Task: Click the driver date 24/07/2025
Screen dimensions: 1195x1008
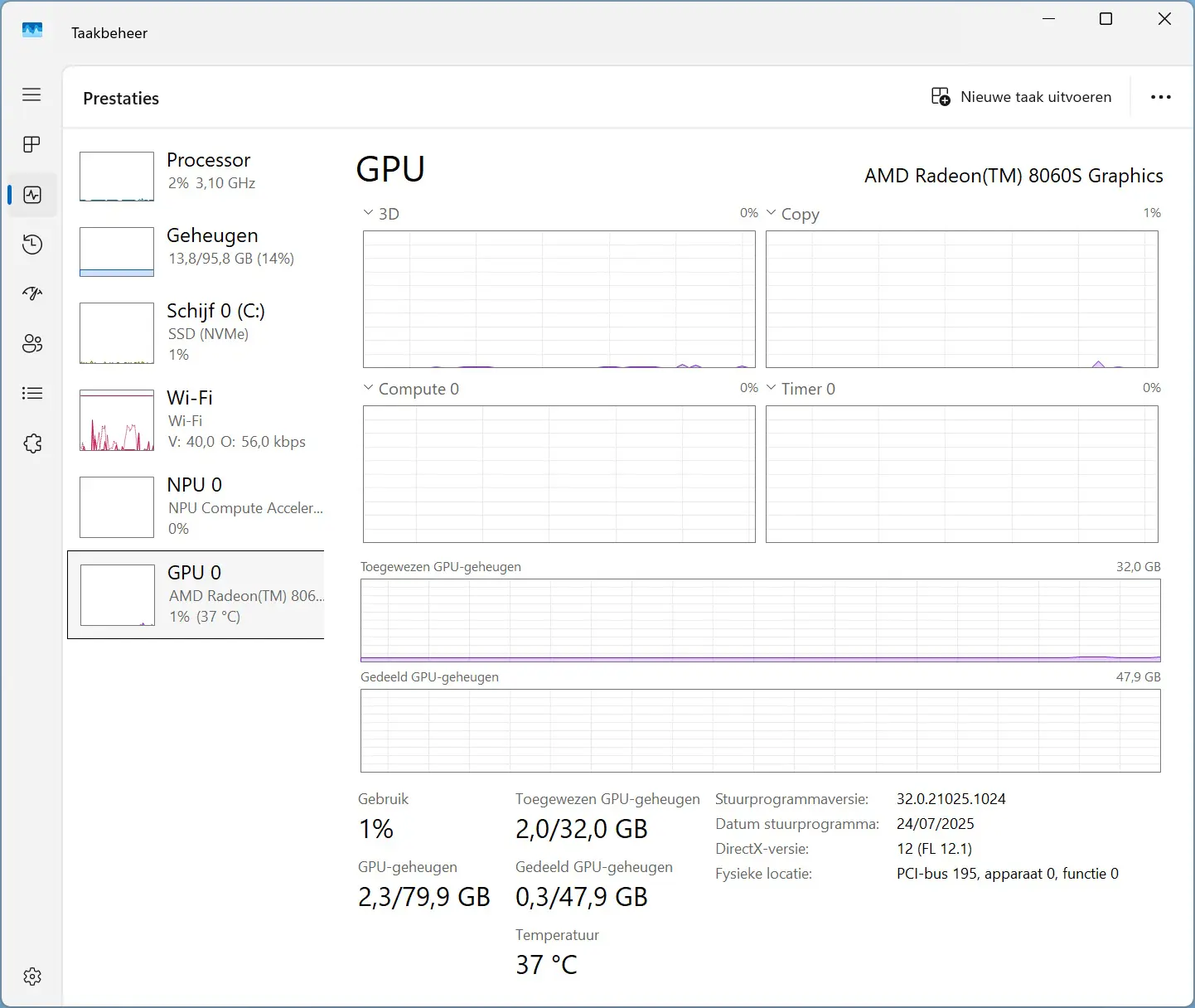Action: [x=936, y=824]
